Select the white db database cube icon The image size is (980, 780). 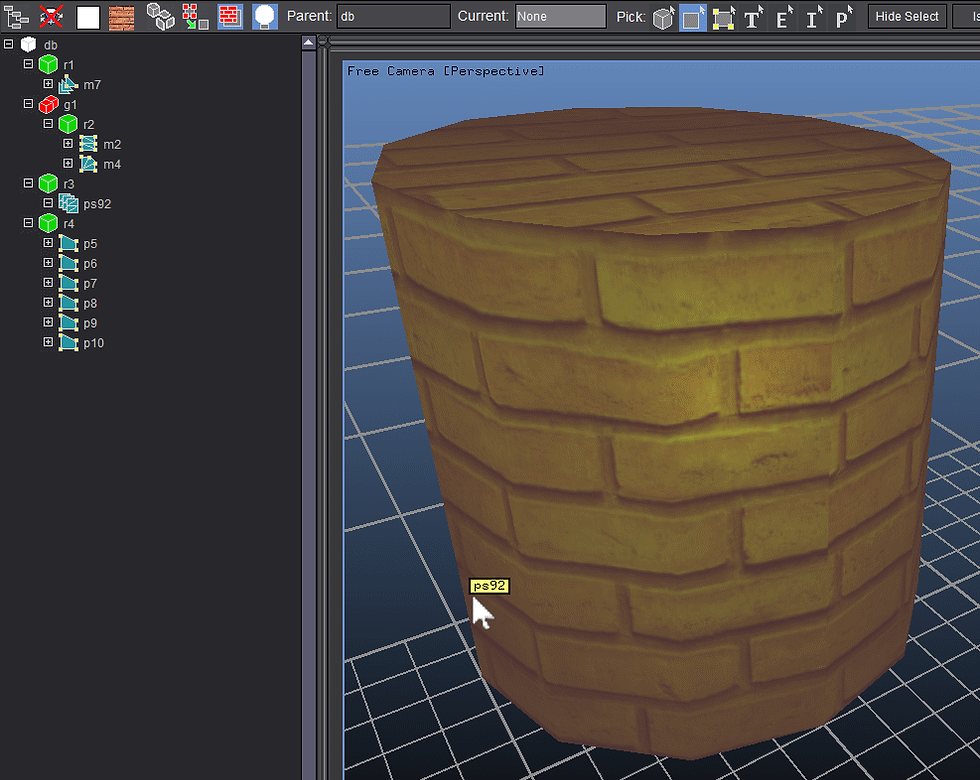(29, 44)
